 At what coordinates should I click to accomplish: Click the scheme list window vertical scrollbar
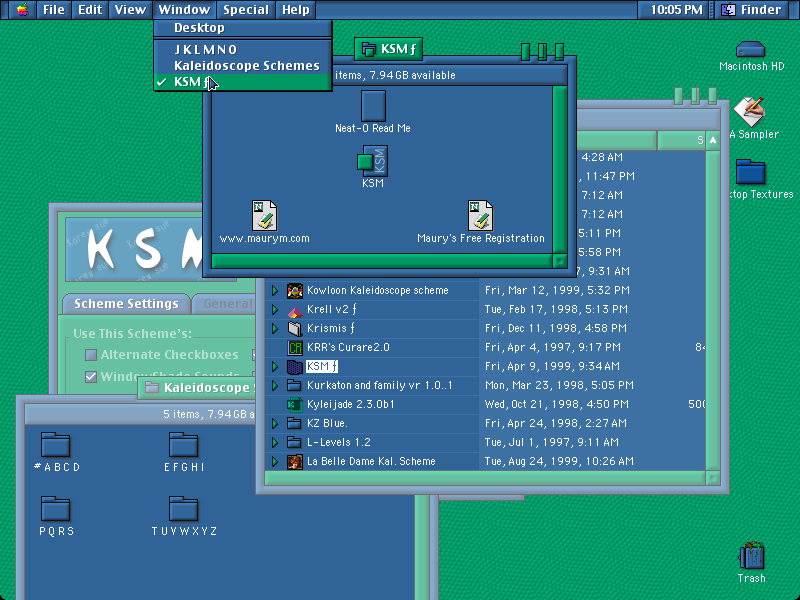[x=713, y=310]
